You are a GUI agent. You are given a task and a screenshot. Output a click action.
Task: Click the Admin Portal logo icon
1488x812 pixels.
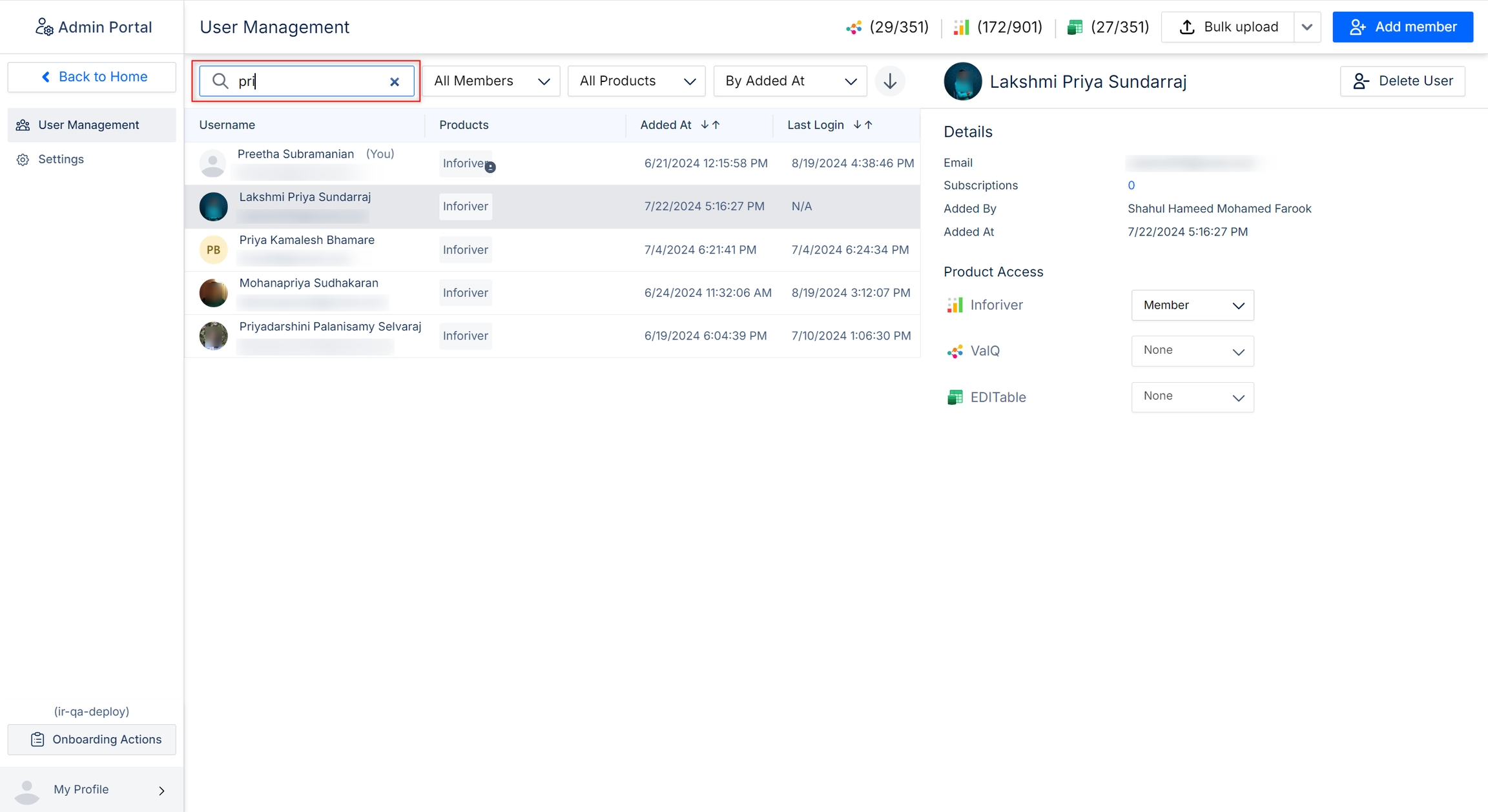[44, 27]
